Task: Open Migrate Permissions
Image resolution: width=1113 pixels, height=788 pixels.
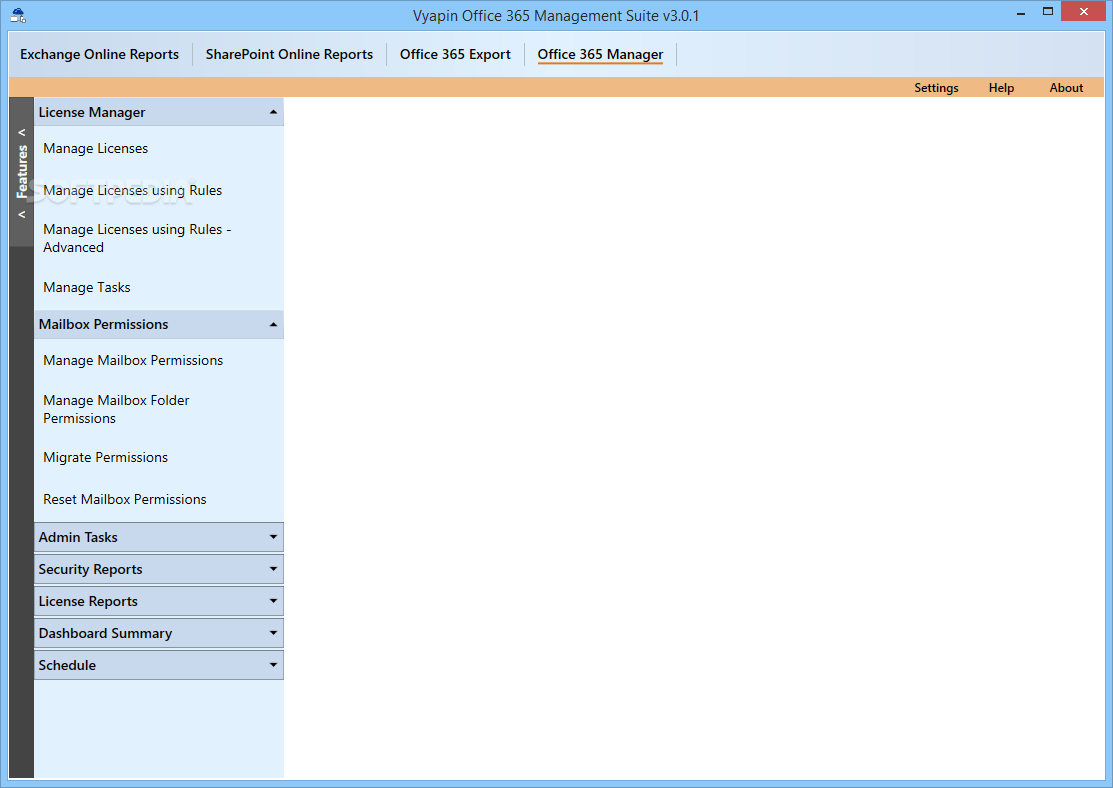Action: coord(105,458)
